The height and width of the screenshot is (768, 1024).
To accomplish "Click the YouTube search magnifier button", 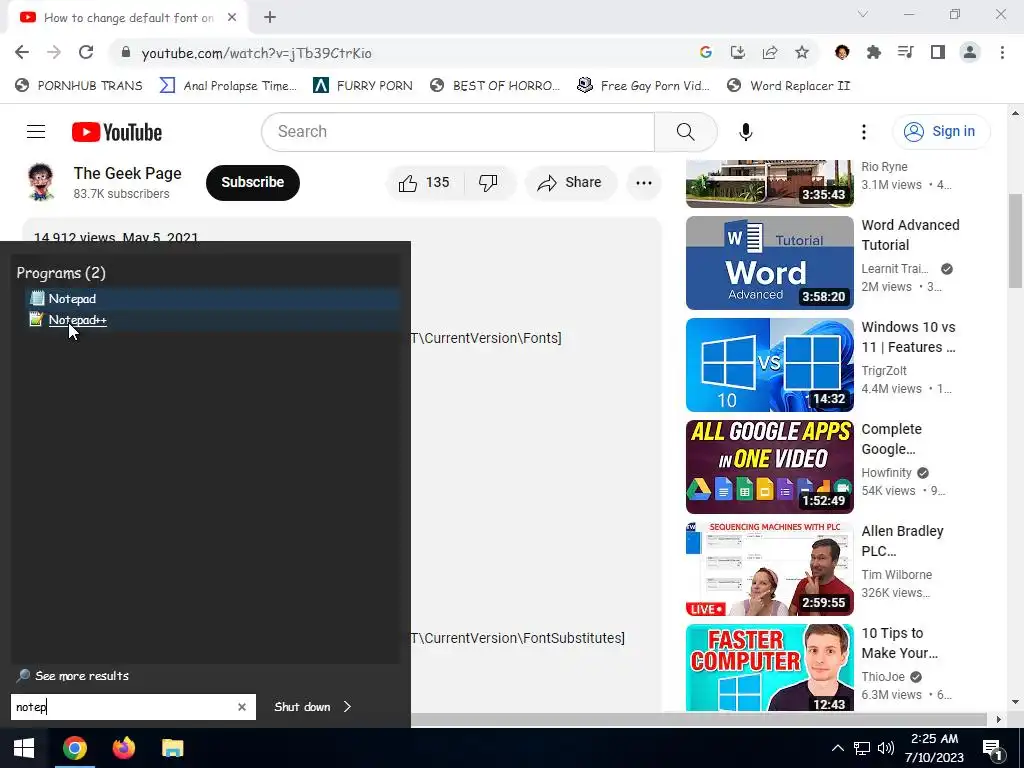I will point(686,132).
